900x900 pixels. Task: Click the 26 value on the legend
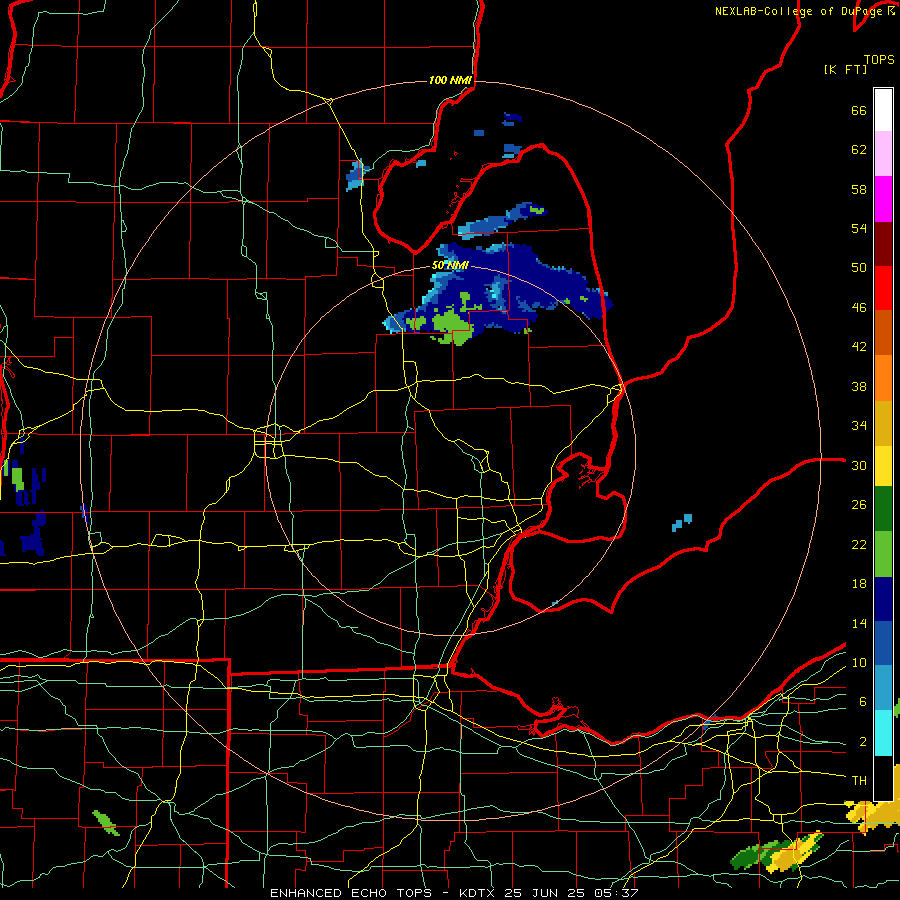pos(859,505)
